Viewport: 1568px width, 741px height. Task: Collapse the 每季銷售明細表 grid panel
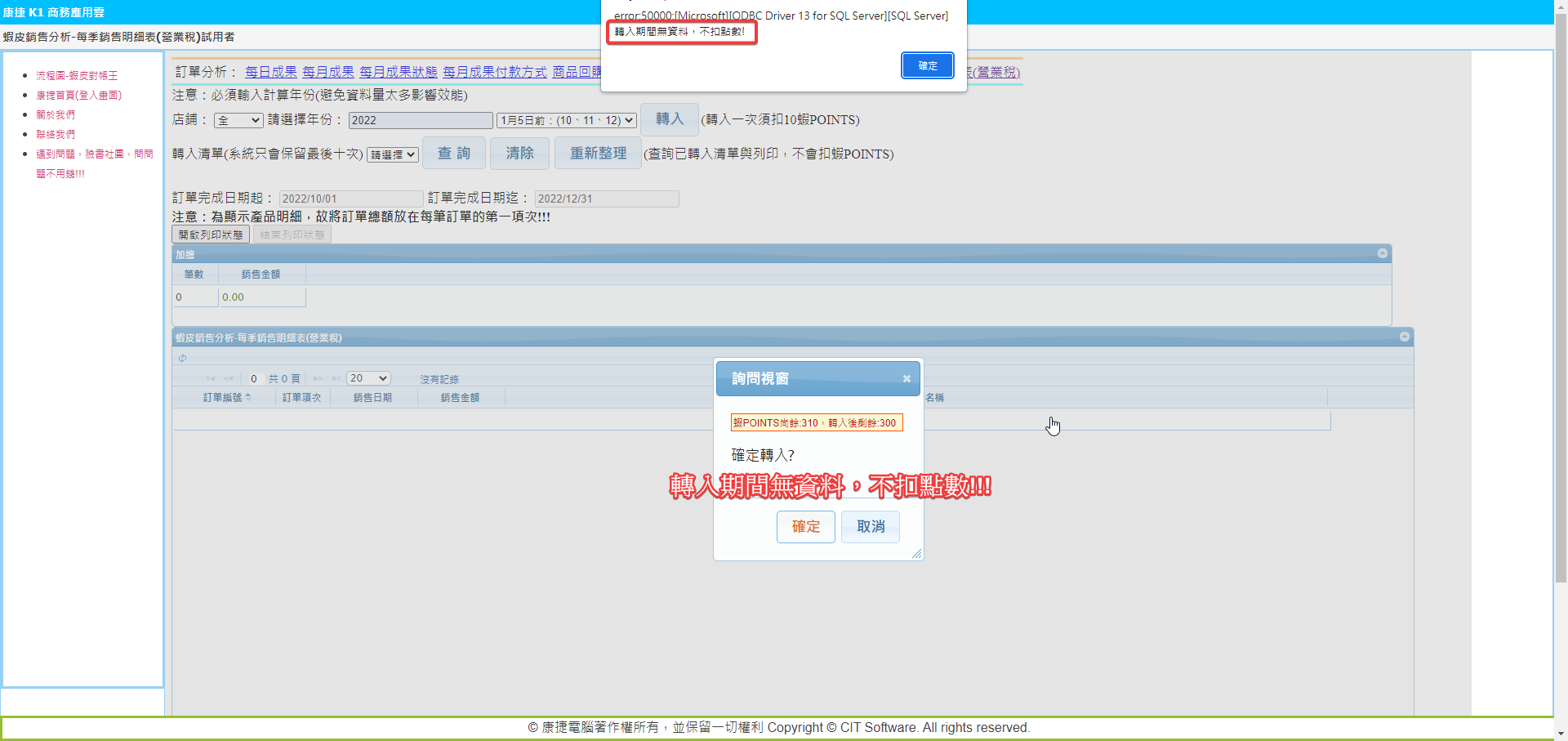pyautogui.click(x=1405, y=337)
